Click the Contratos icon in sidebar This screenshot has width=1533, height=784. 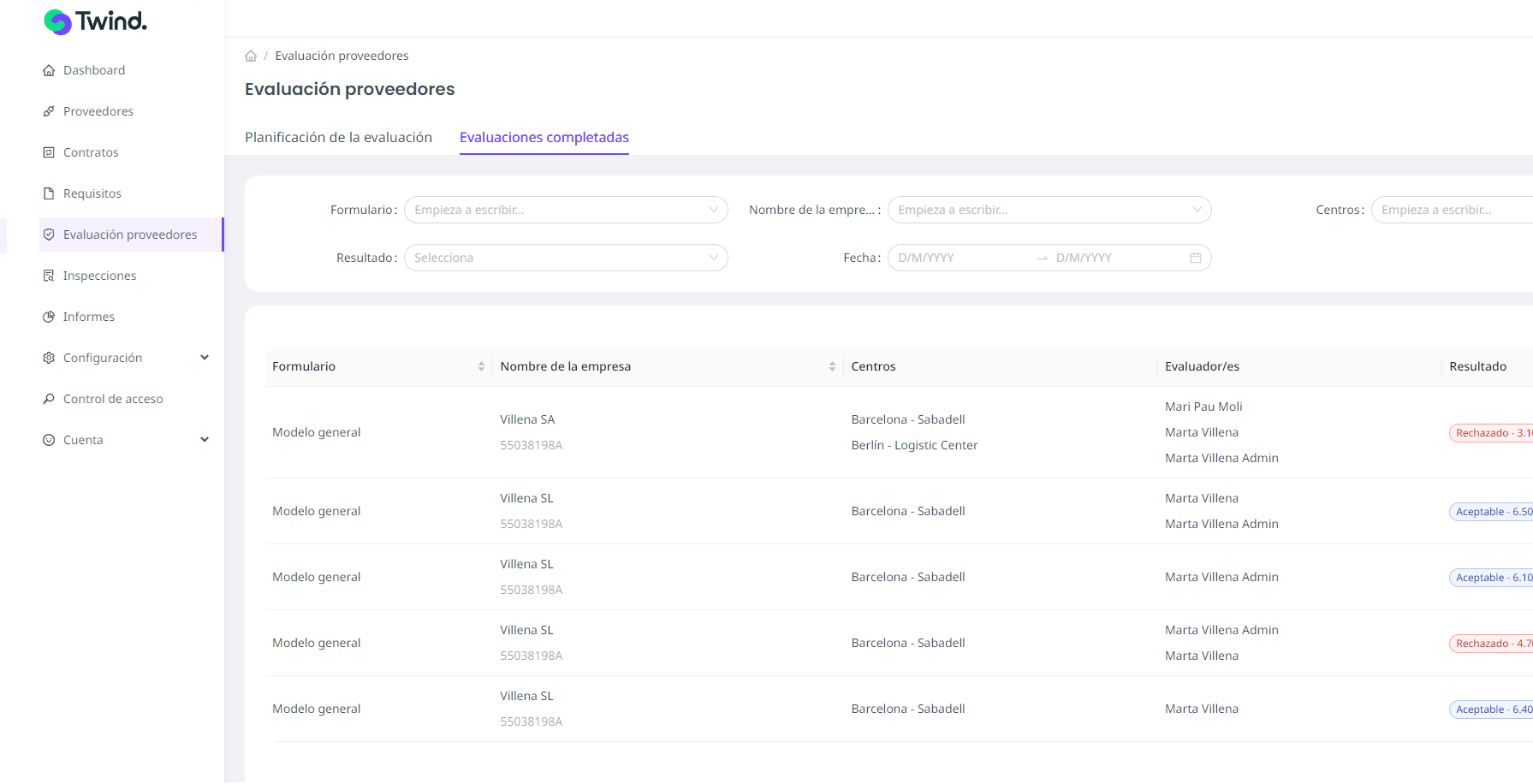[49, 152]
